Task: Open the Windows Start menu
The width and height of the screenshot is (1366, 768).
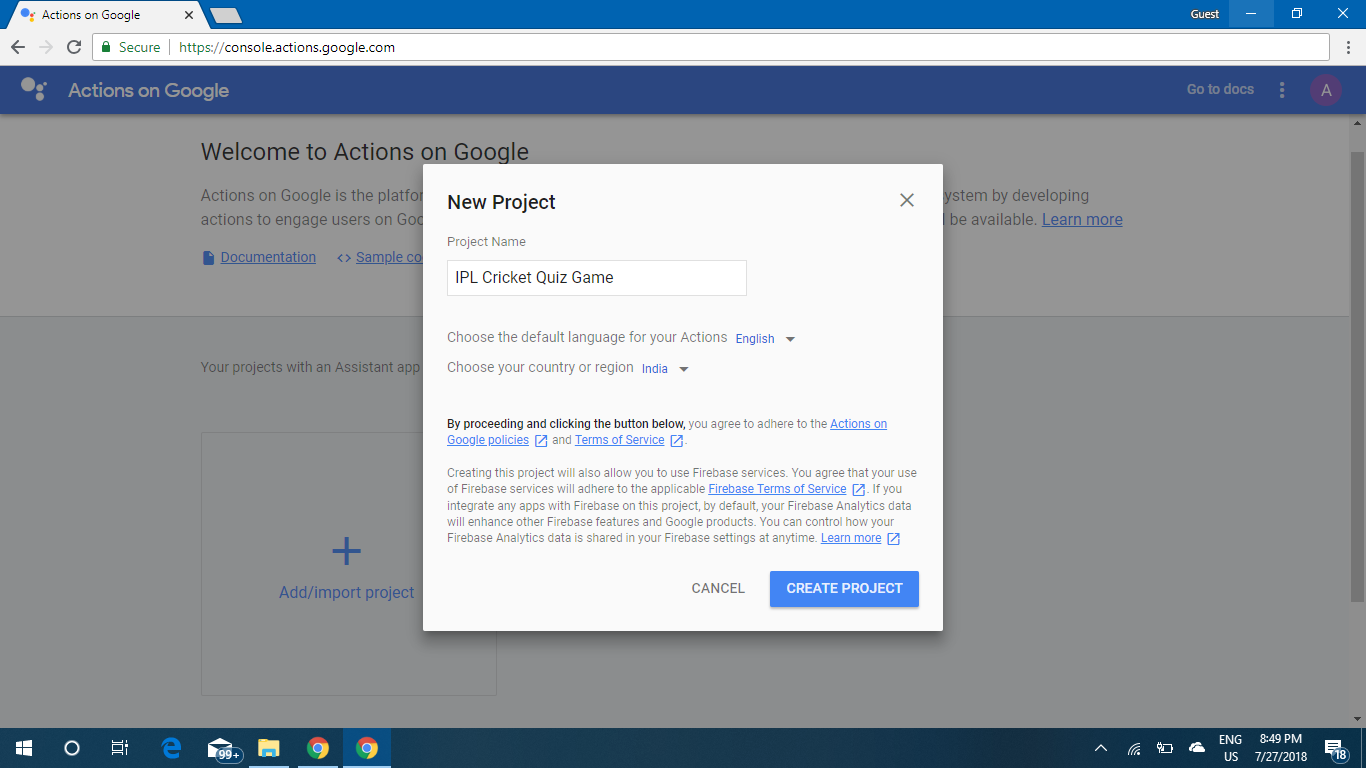Action: point(24,748)
